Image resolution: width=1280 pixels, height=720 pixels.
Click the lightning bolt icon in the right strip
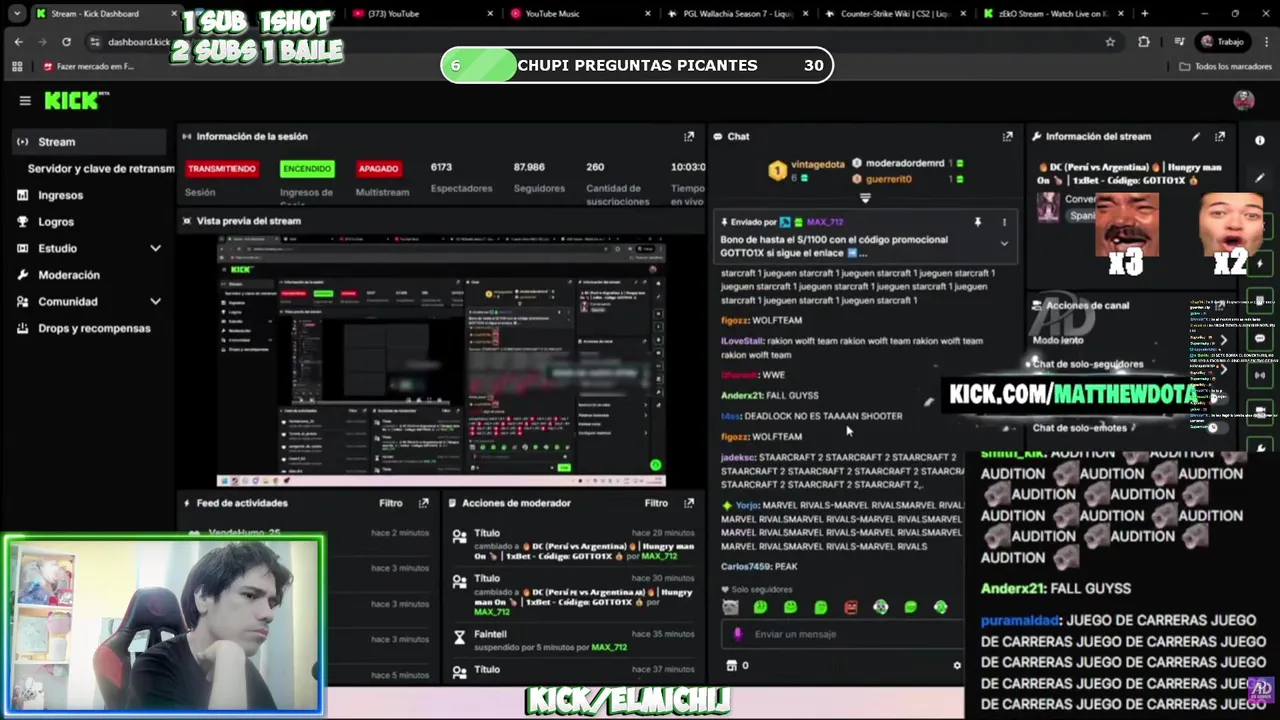coord(1259,263)
